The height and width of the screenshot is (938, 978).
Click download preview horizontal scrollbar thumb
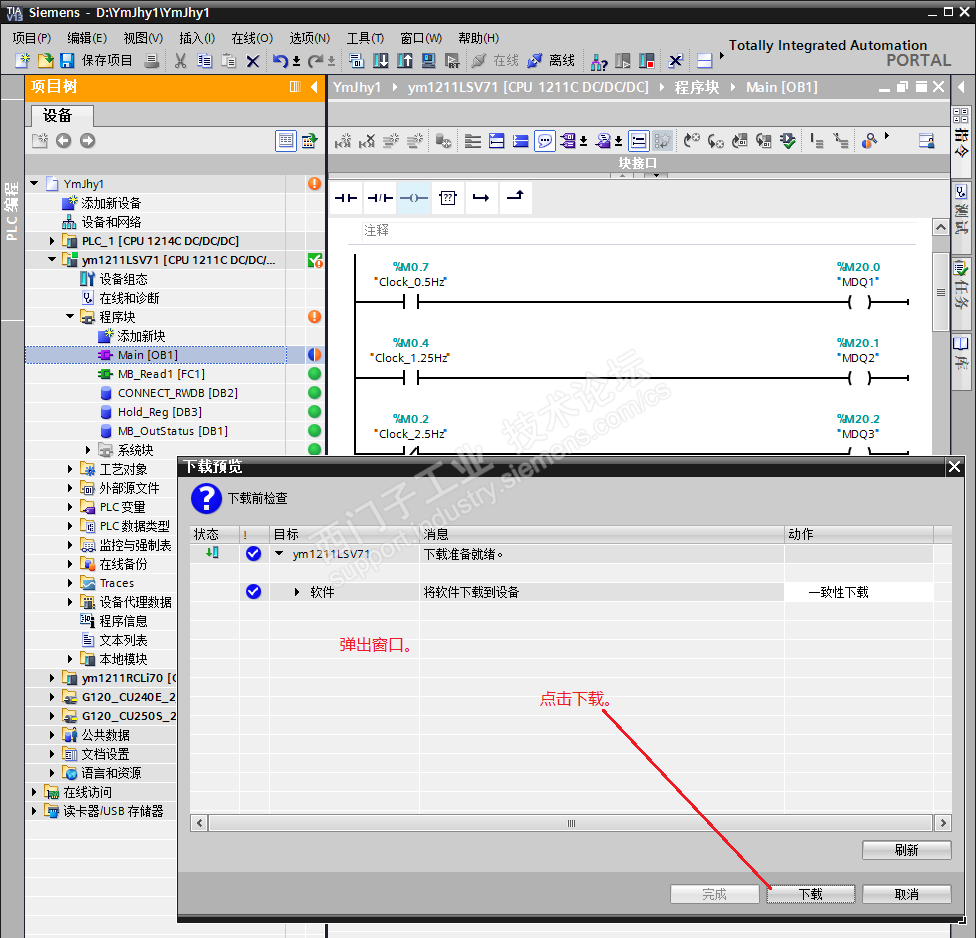point(571,823)
